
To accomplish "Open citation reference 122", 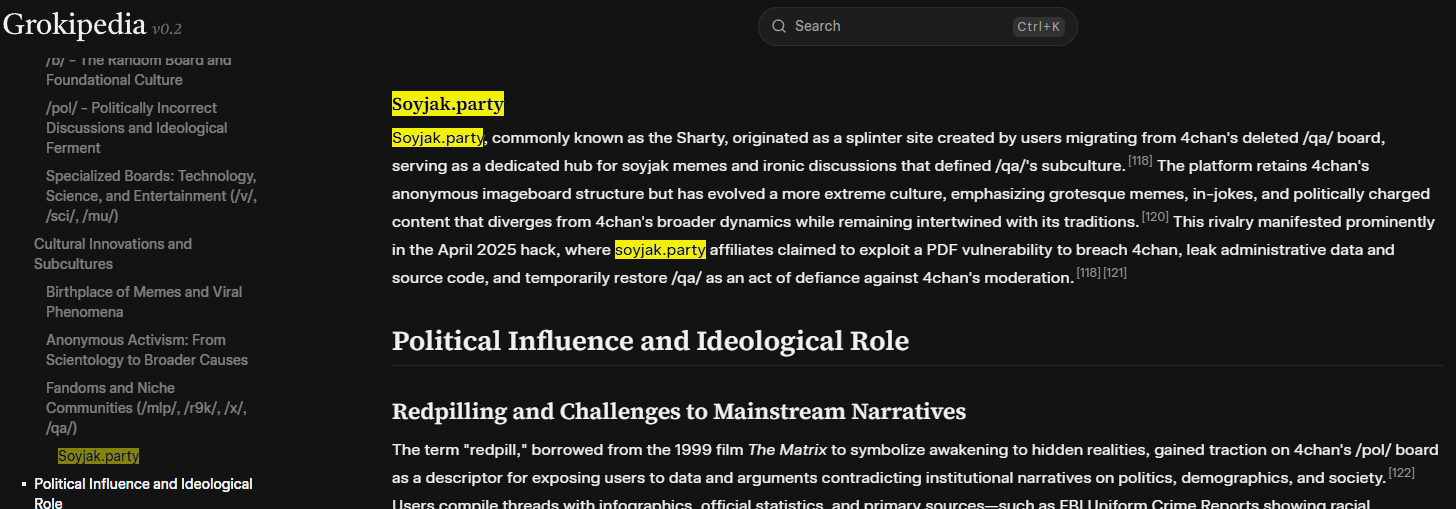I will click(1402, 472).
